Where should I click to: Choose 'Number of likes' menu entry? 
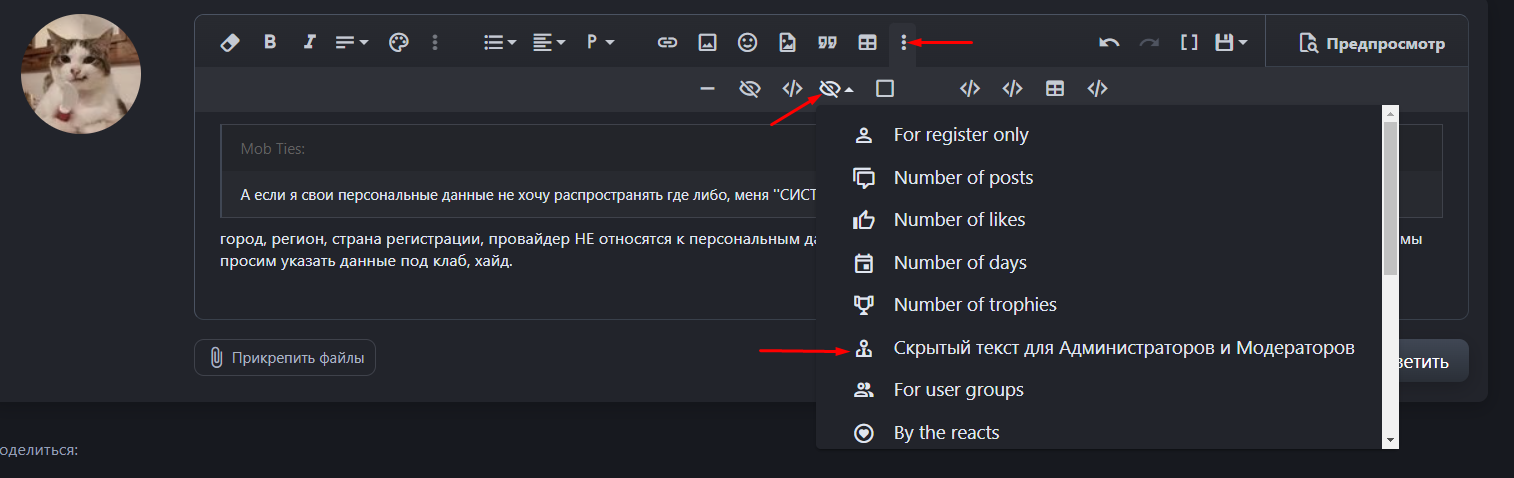tap(958, 220)
